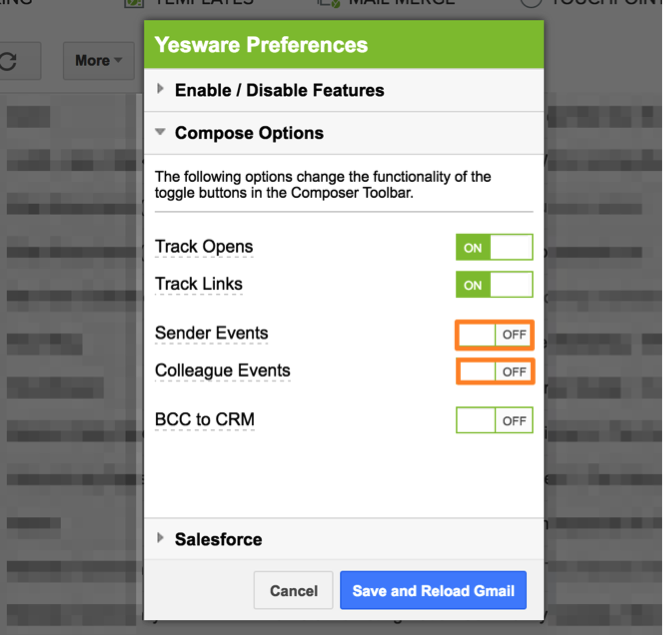Click the BCC to CRM label

pos(205,419)
